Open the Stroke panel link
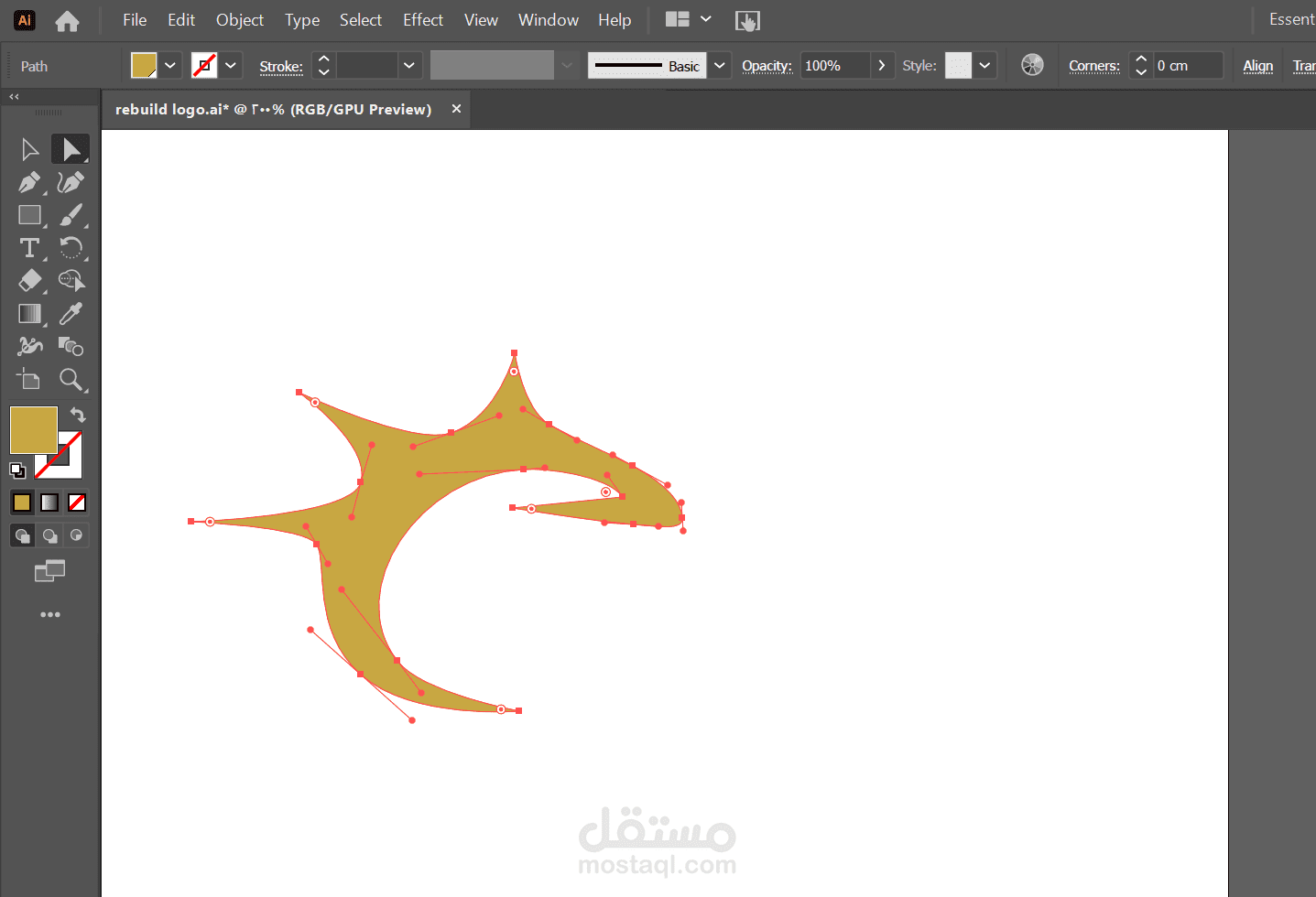The height and width of the screenshot is (897, 1316). pyautogui.click(x=281, y=66)
